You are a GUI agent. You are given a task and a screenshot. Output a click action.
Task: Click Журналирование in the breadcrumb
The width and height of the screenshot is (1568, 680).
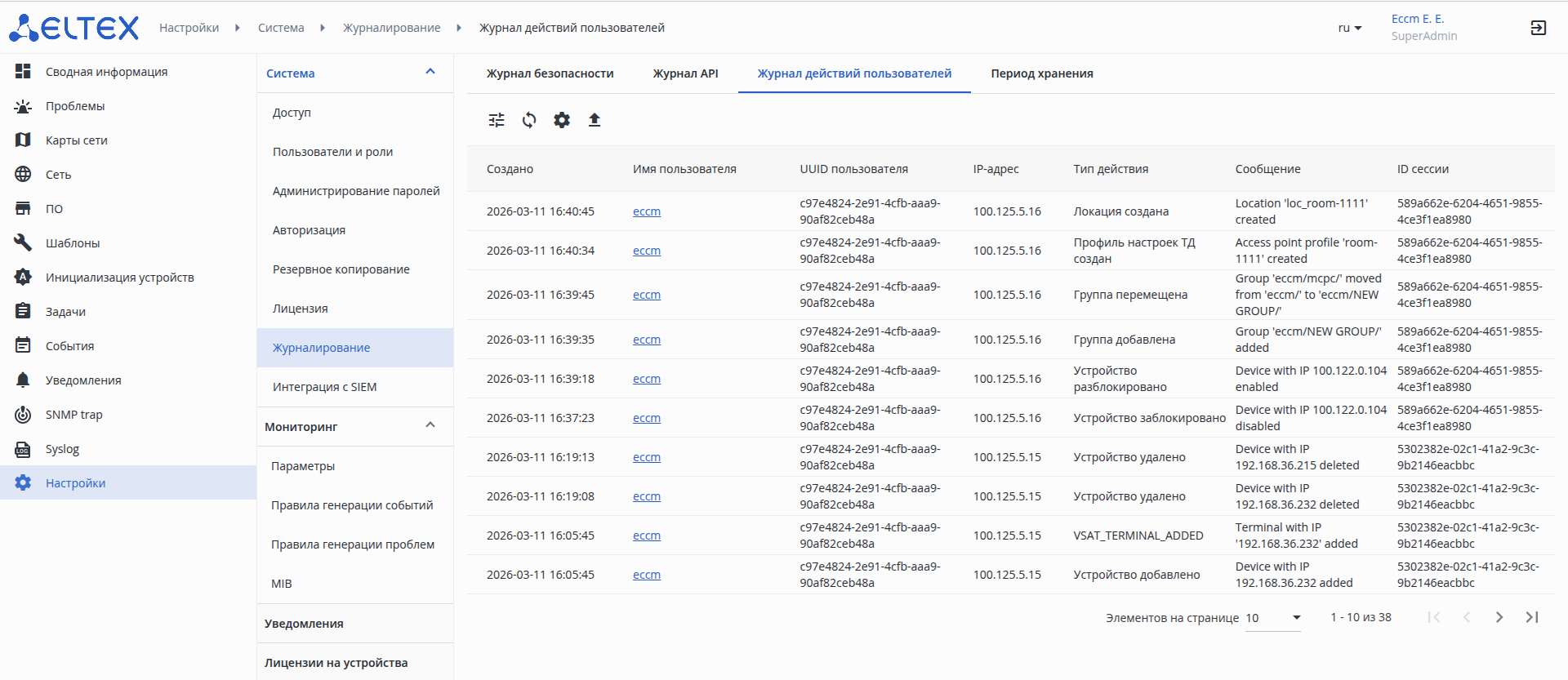(x=391, y=28)
